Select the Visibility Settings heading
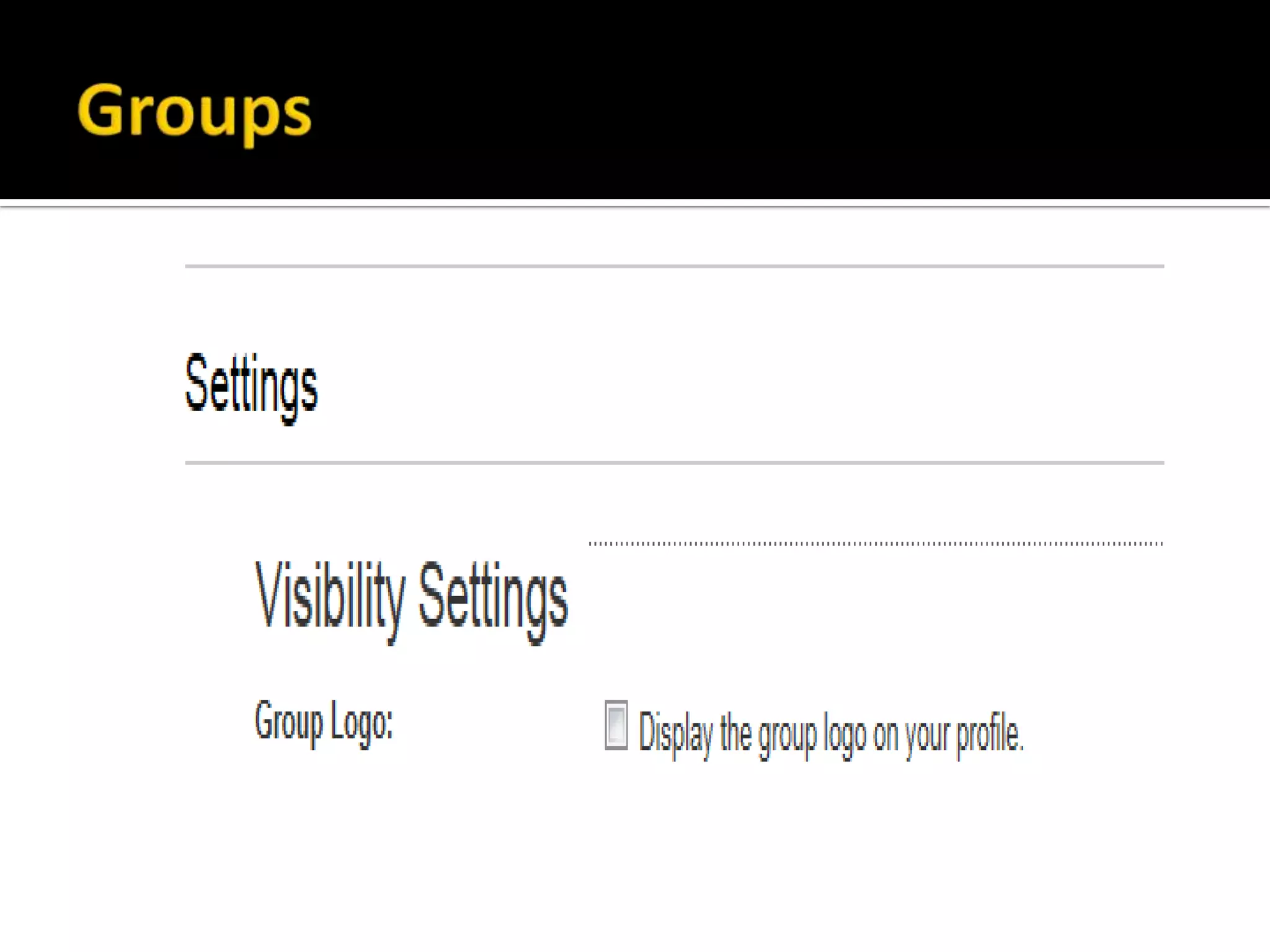1270x952 pixels. point(411,596)
